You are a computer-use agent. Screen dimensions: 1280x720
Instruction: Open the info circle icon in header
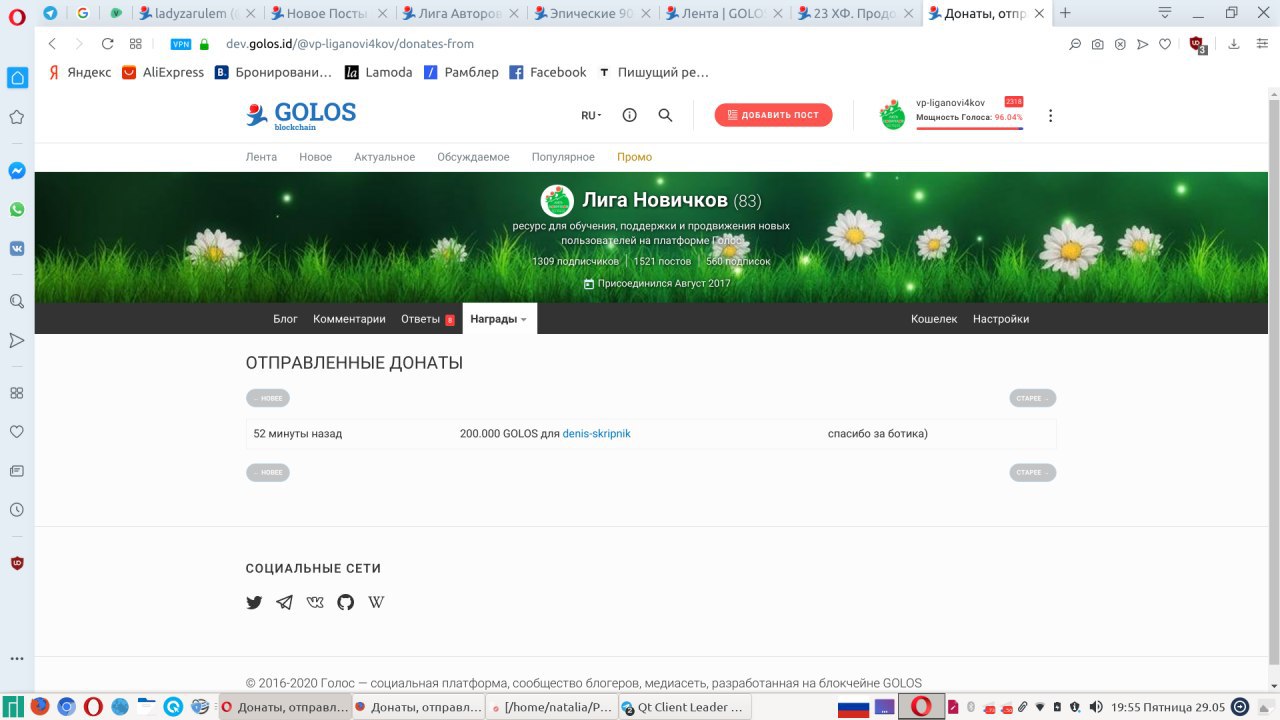click(630, 115)
